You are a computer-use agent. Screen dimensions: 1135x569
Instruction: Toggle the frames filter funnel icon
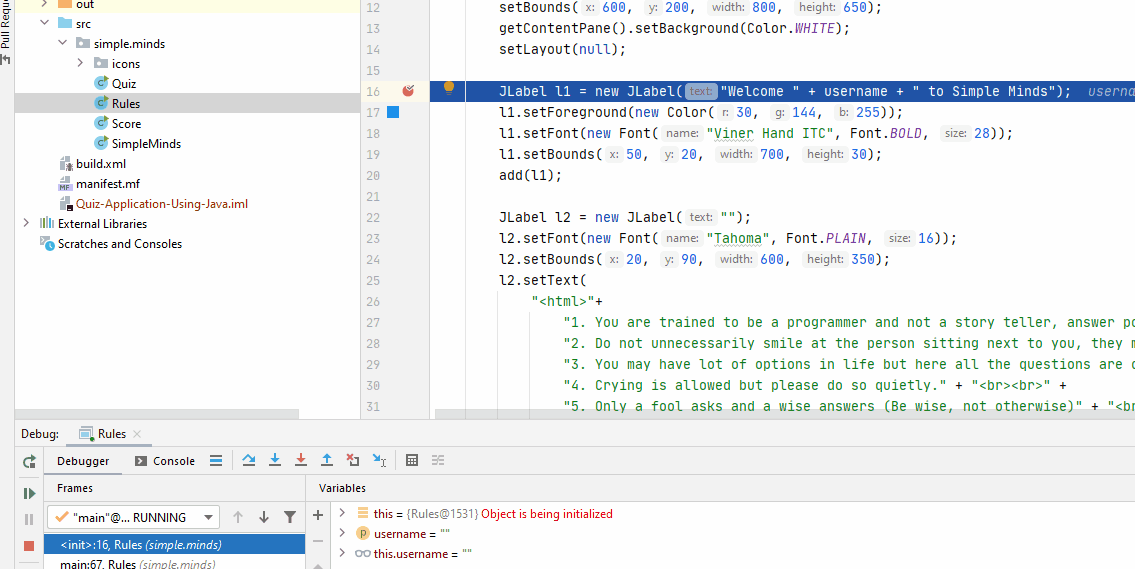[290, 517]
